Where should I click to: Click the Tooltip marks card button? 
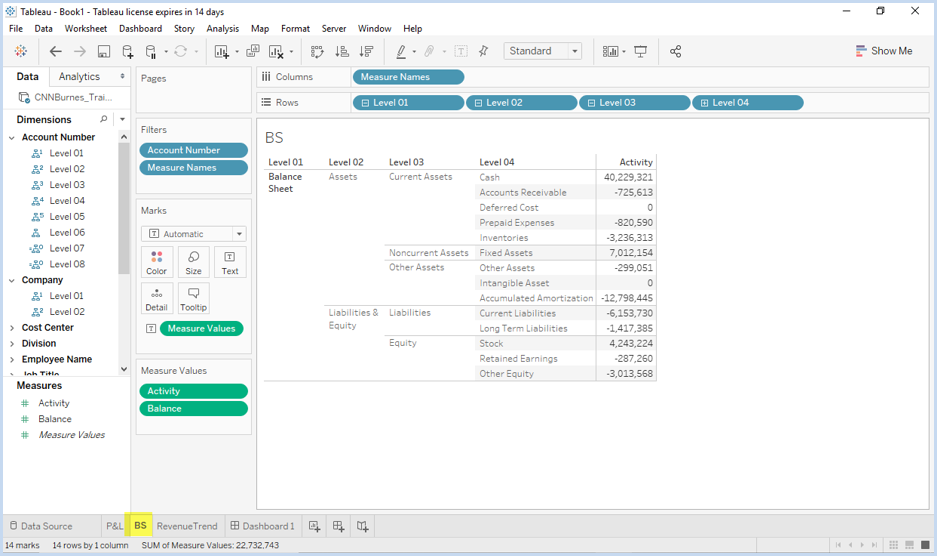(x=194, y=299)
